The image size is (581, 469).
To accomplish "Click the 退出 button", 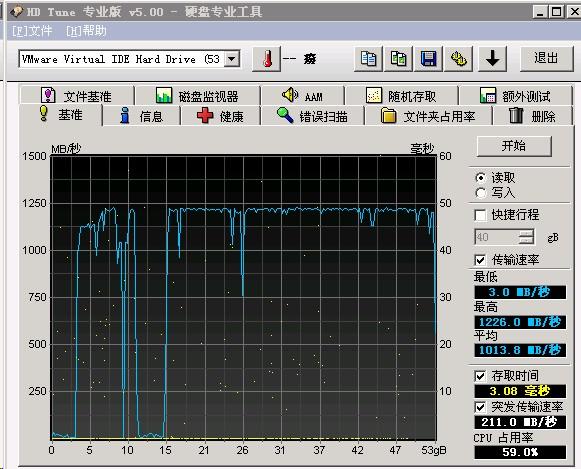I will coord(546,59).
